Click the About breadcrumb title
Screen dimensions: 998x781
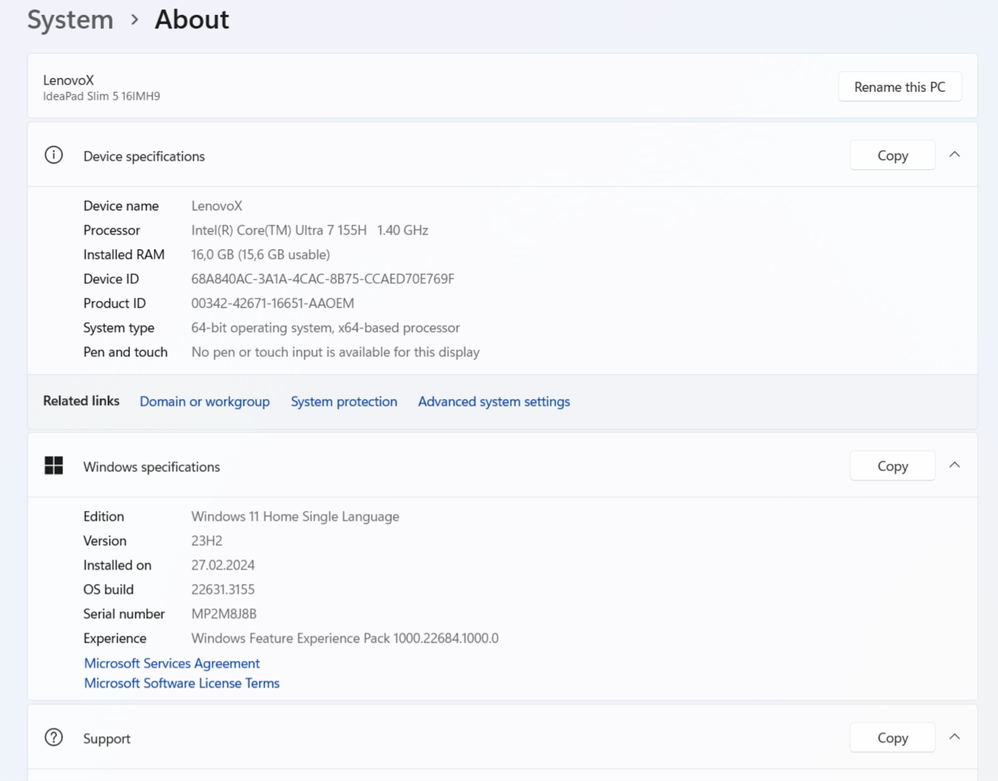192,20
